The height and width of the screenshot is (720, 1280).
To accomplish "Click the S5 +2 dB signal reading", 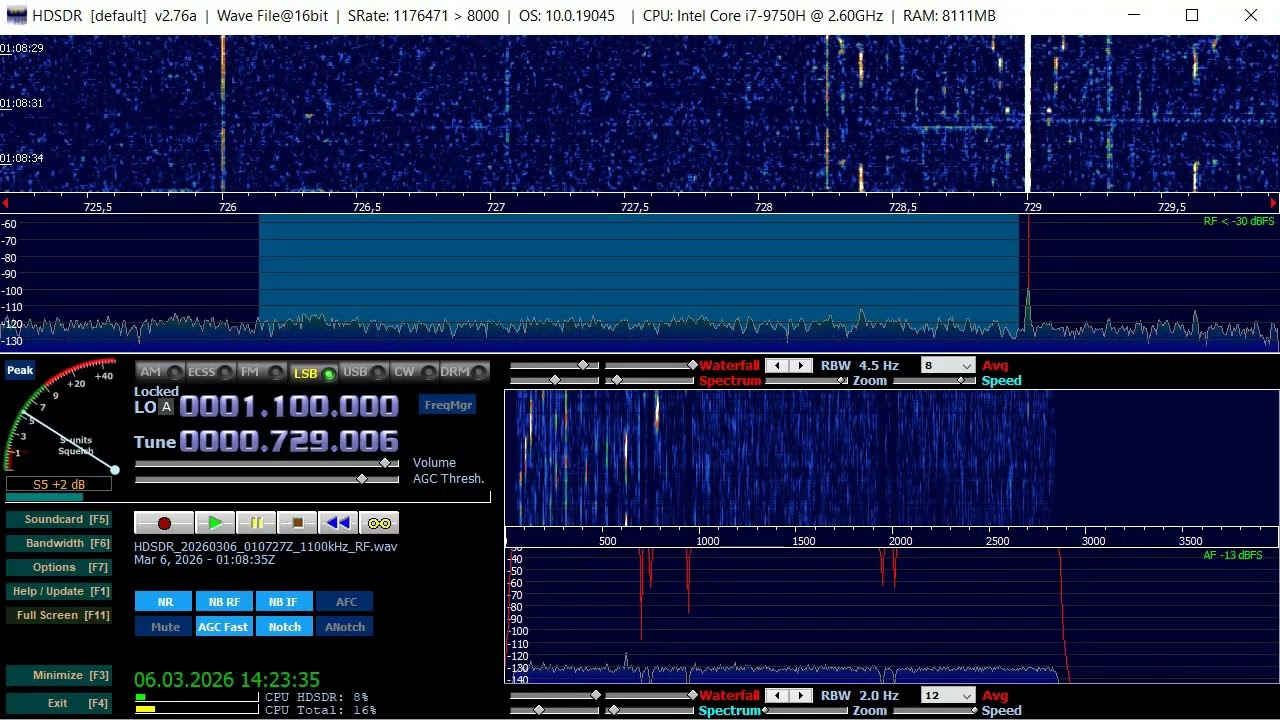I will coord(59,484).
